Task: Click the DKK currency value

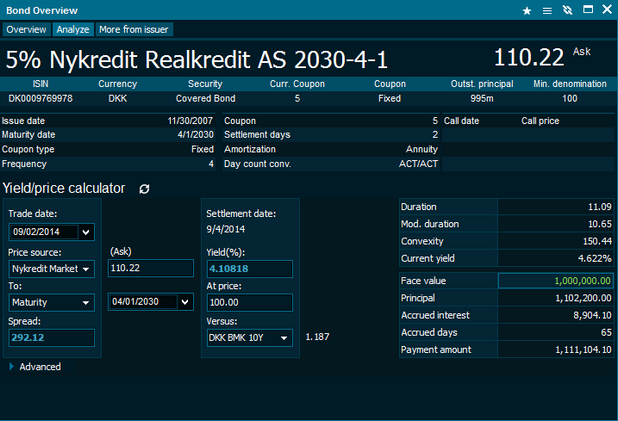Action: [x=117, y=99]
